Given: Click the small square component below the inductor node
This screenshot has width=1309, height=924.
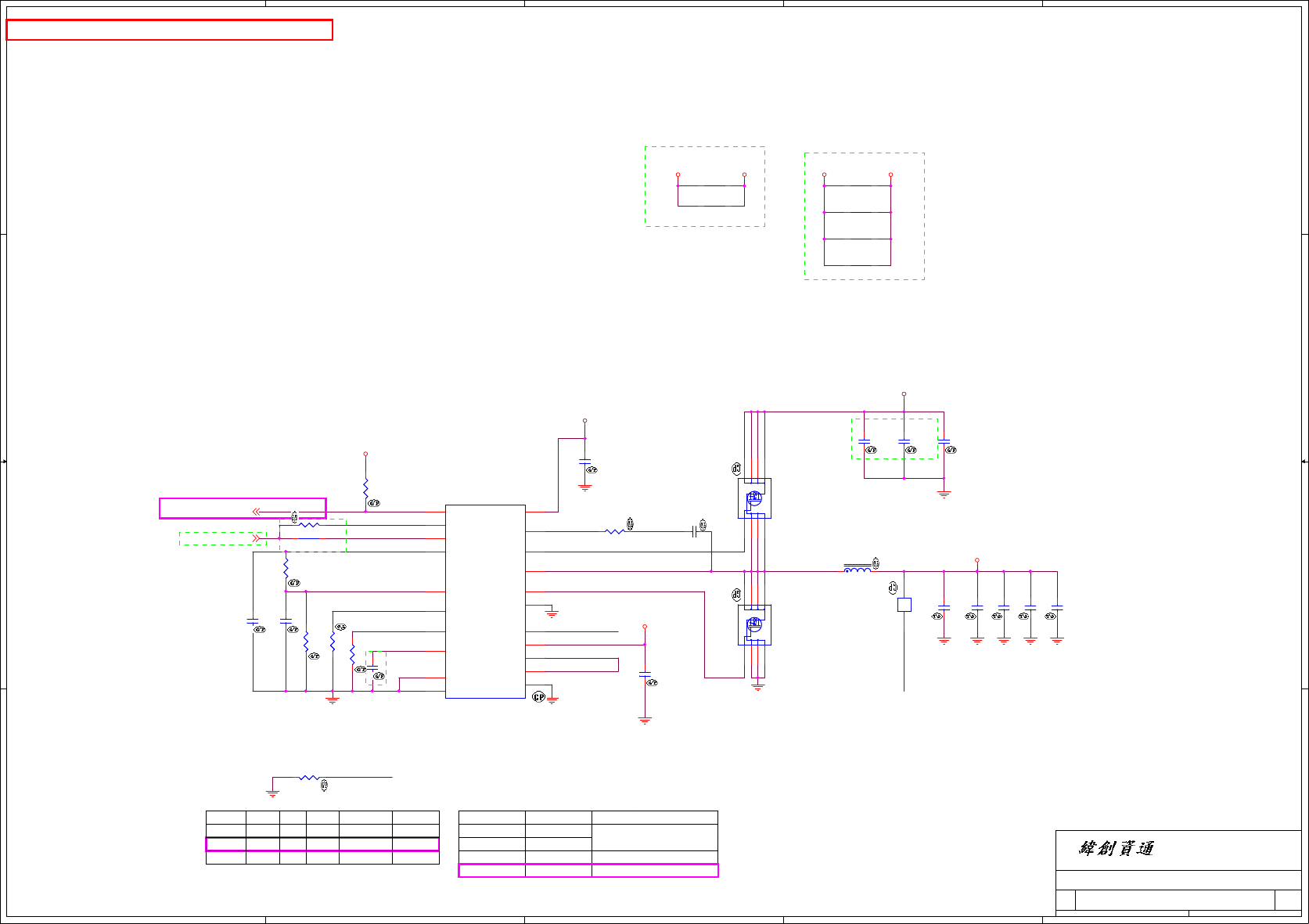Looking at the screenshot, I should 904,605.
